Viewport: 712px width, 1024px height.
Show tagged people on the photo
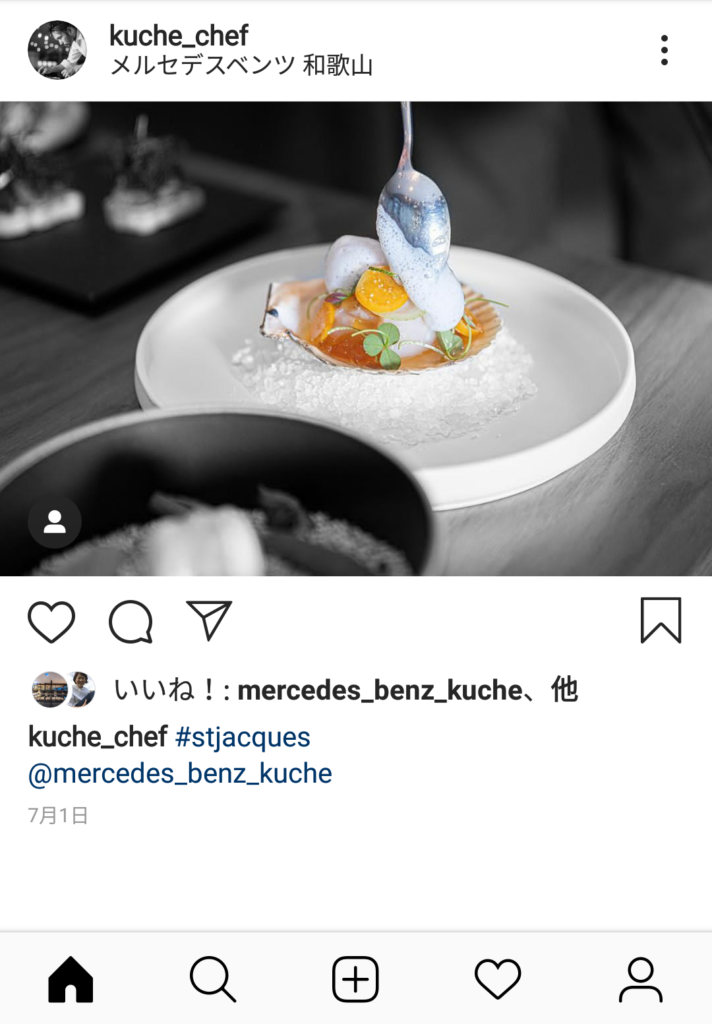[x=55, y=522]
